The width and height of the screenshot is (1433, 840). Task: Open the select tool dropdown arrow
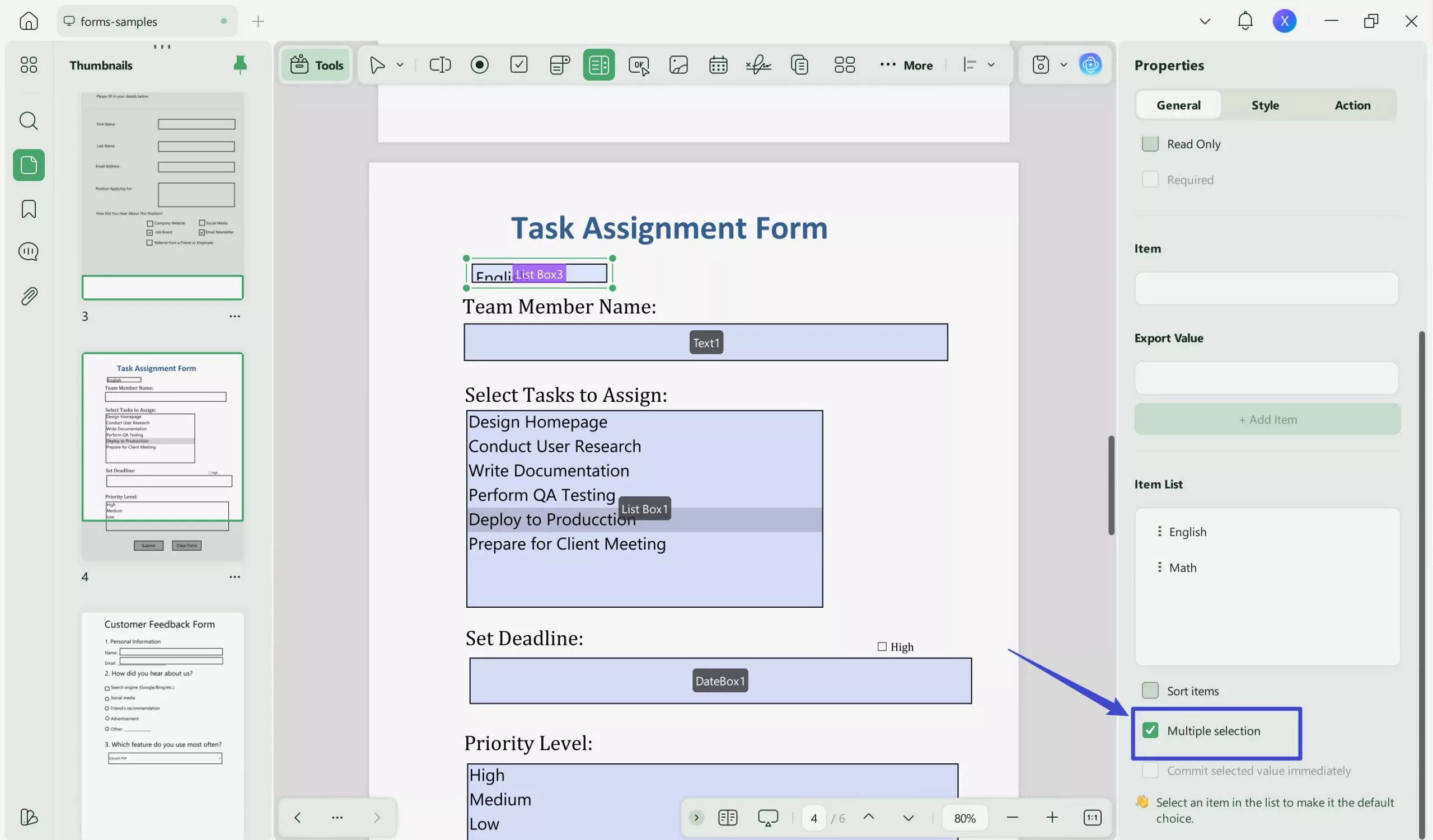coord(400,65)
